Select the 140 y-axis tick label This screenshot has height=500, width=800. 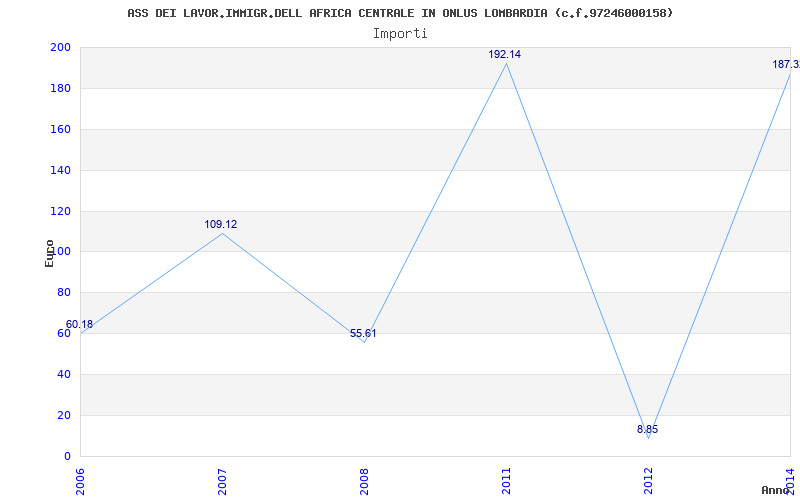click(60, 170)
